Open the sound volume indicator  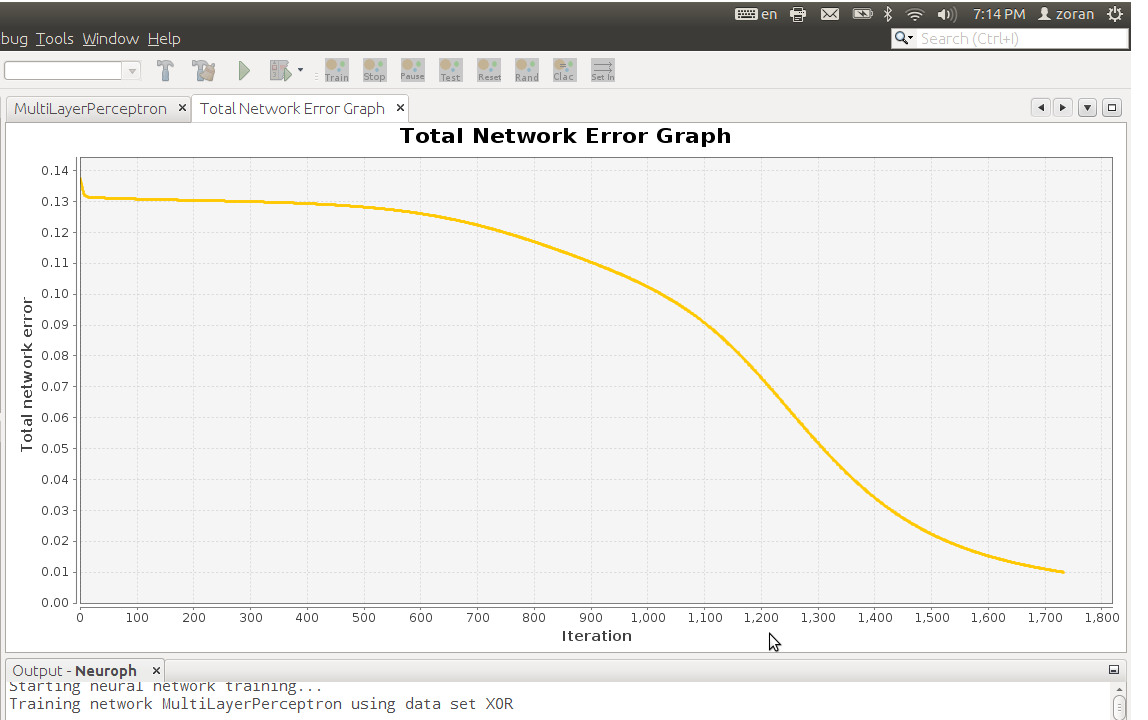pos(947,14)
